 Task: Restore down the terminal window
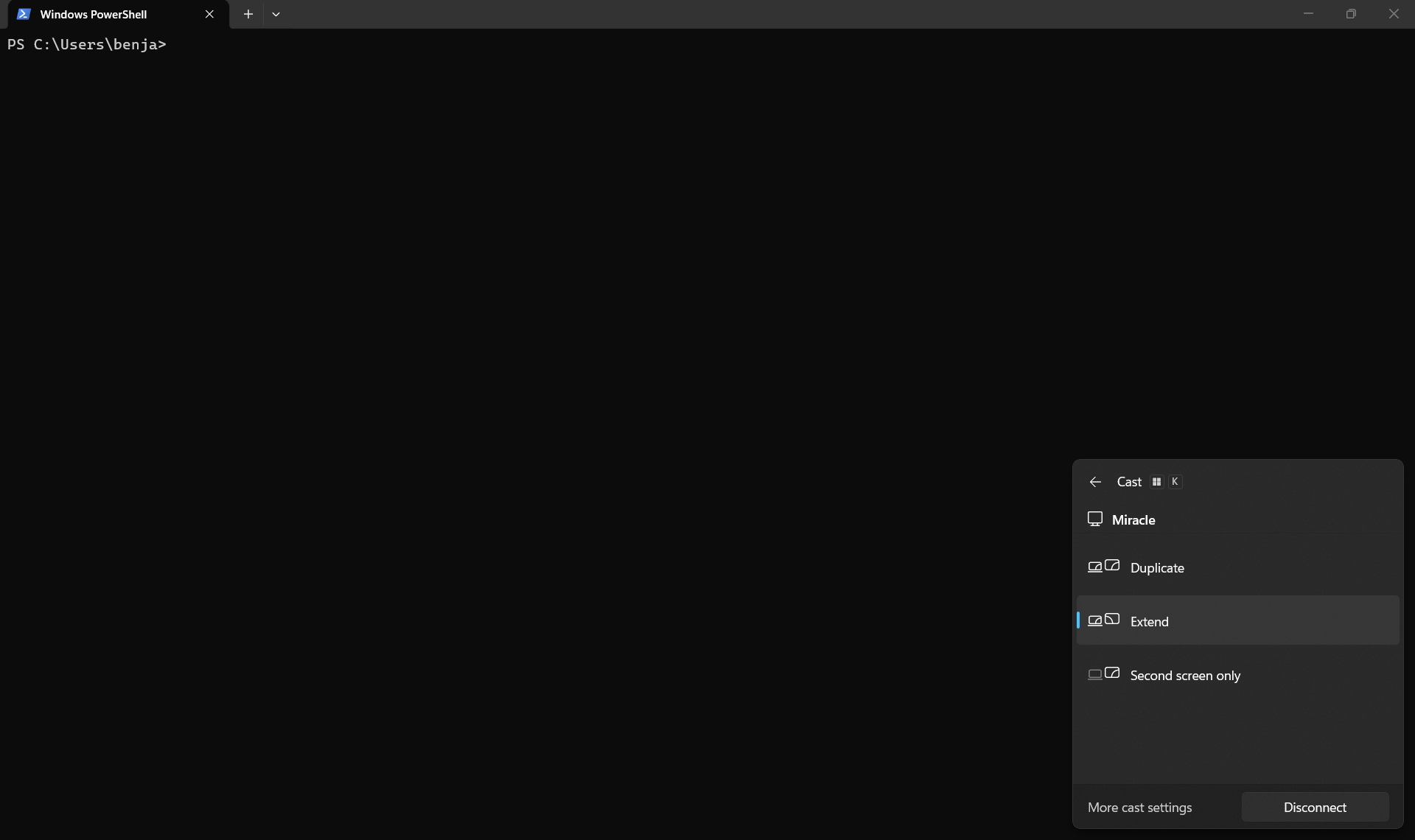[1350, 14]
